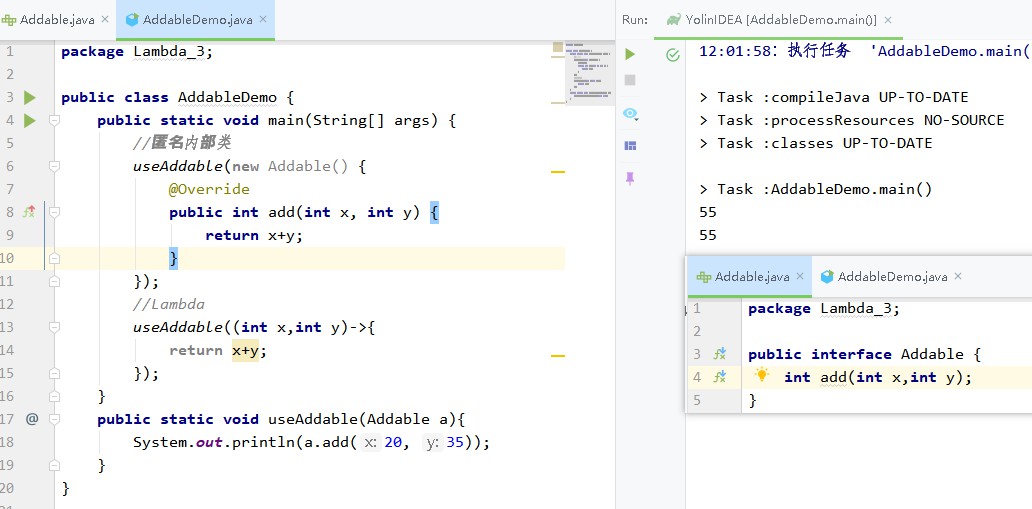Close Addable.java tab in the floating editor

(800, 276)
